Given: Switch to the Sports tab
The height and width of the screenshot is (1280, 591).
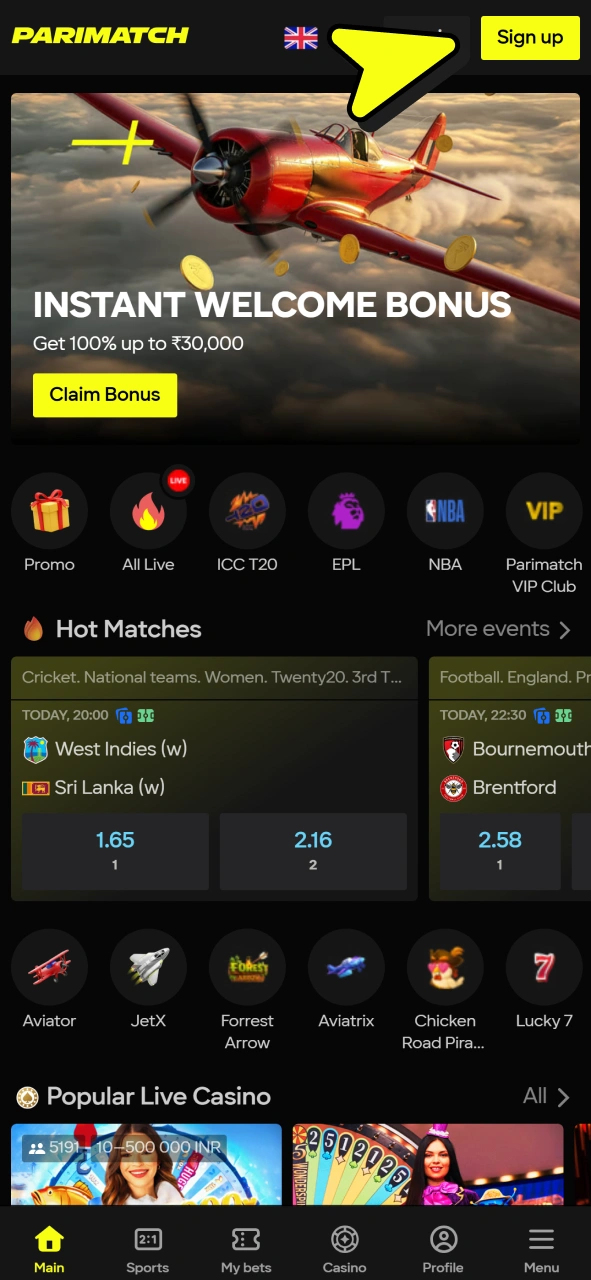Looking at the screenshot, I should point(148,1249).
